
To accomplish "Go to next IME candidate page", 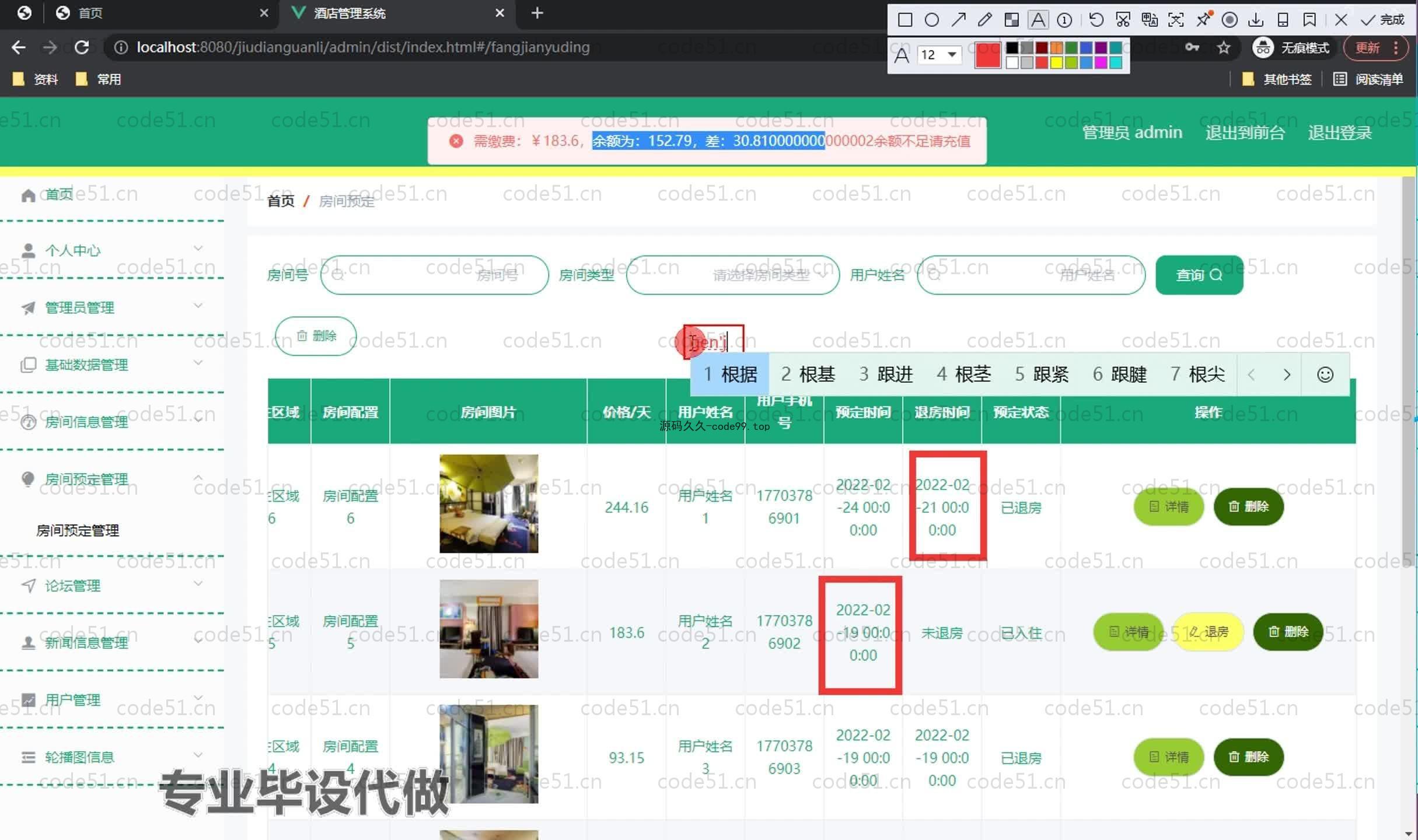I will [1287, 374].
